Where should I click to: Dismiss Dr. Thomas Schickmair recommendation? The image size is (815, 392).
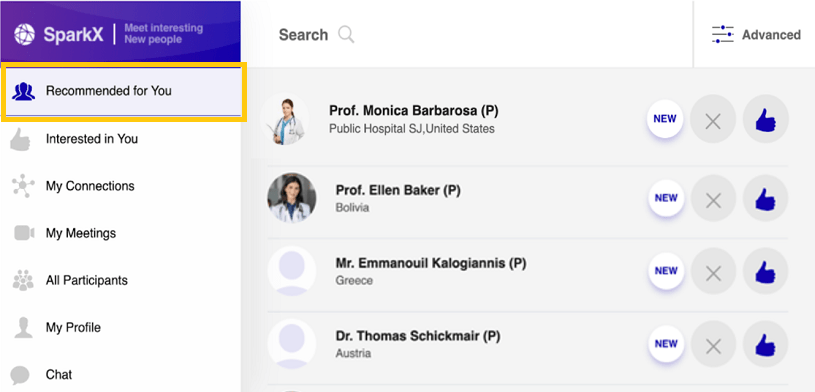pyautogui.click(x=713, y=344)
